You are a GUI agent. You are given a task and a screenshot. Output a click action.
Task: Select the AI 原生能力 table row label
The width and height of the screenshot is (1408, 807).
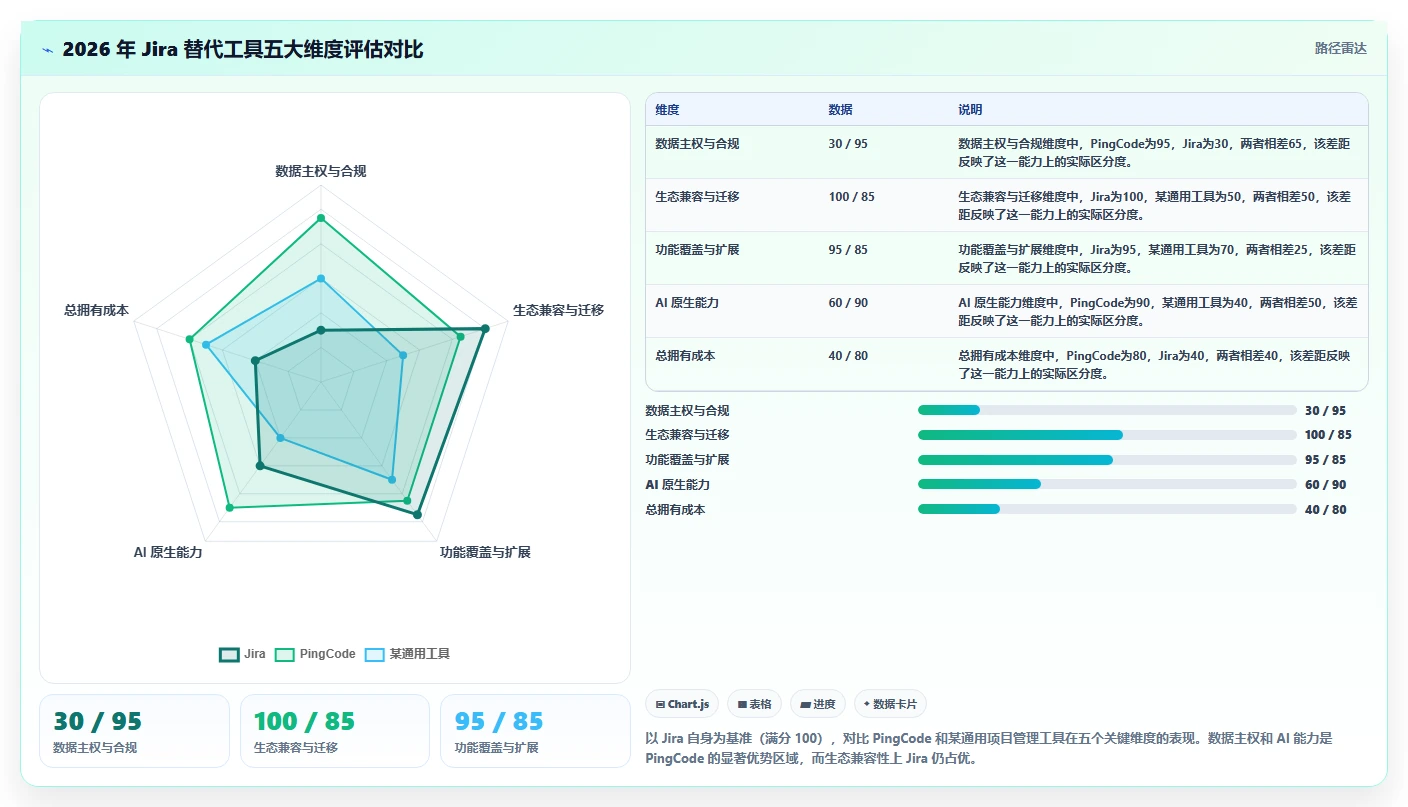(x=687, y=303)
